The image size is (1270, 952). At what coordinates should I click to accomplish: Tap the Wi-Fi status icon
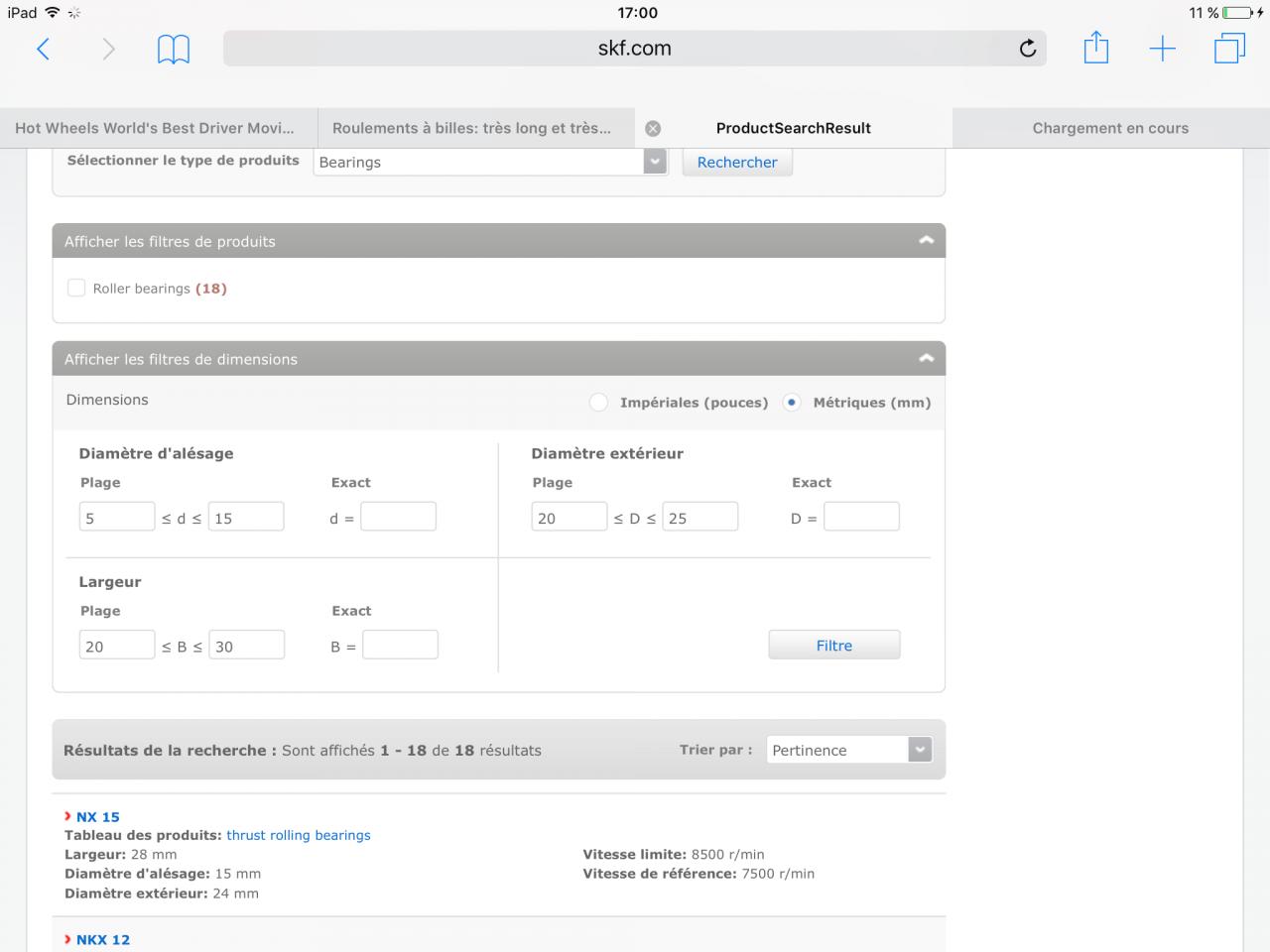(53, 13)
